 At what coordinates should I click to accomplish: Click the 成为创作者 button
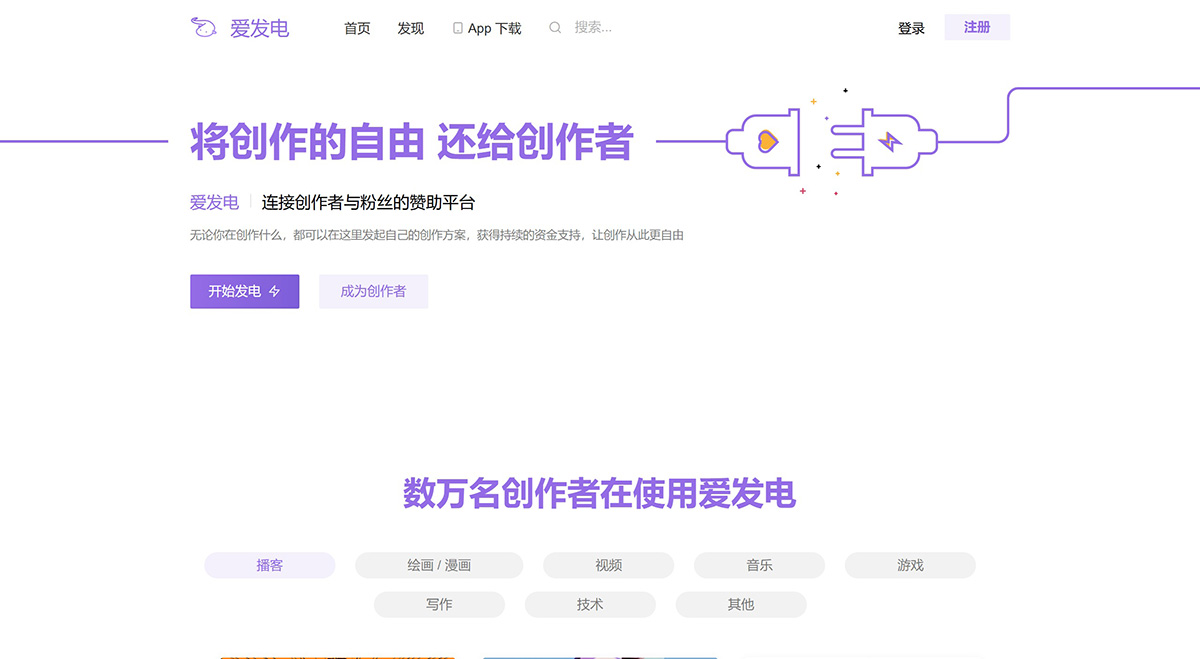pos(373,291)
